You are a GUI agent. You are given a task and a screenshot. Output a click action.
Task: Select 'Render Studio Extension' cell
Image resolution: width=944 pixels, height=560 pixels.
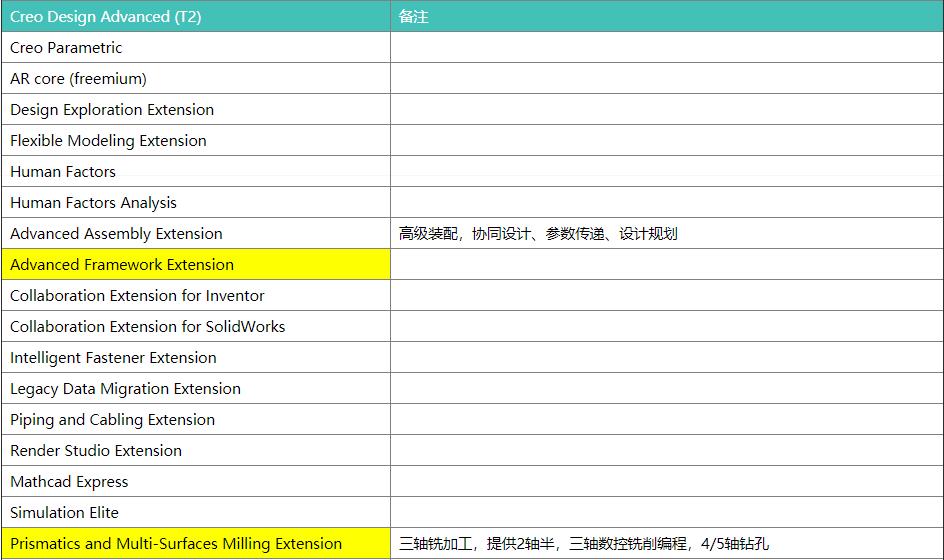pyautogui.click(x=196, y=450)
